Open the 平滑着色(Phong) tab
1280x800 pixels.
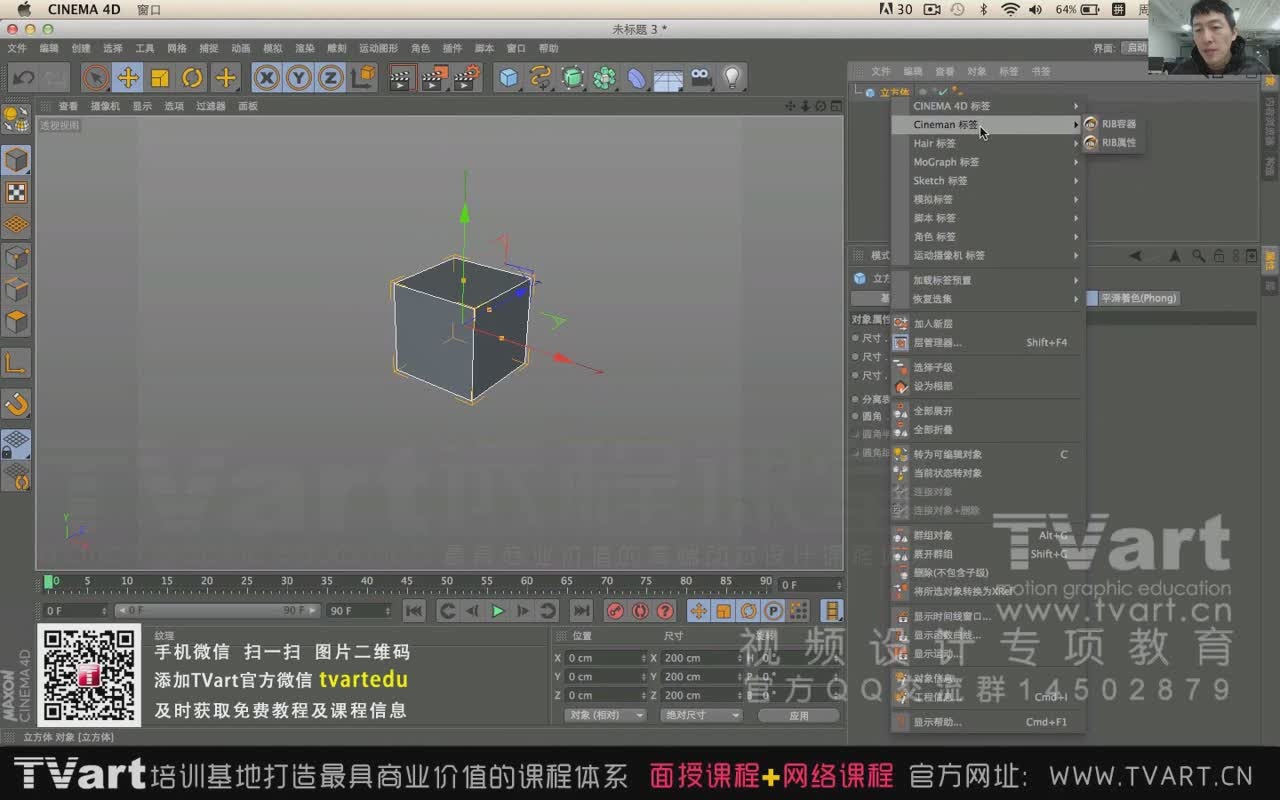1139,298
